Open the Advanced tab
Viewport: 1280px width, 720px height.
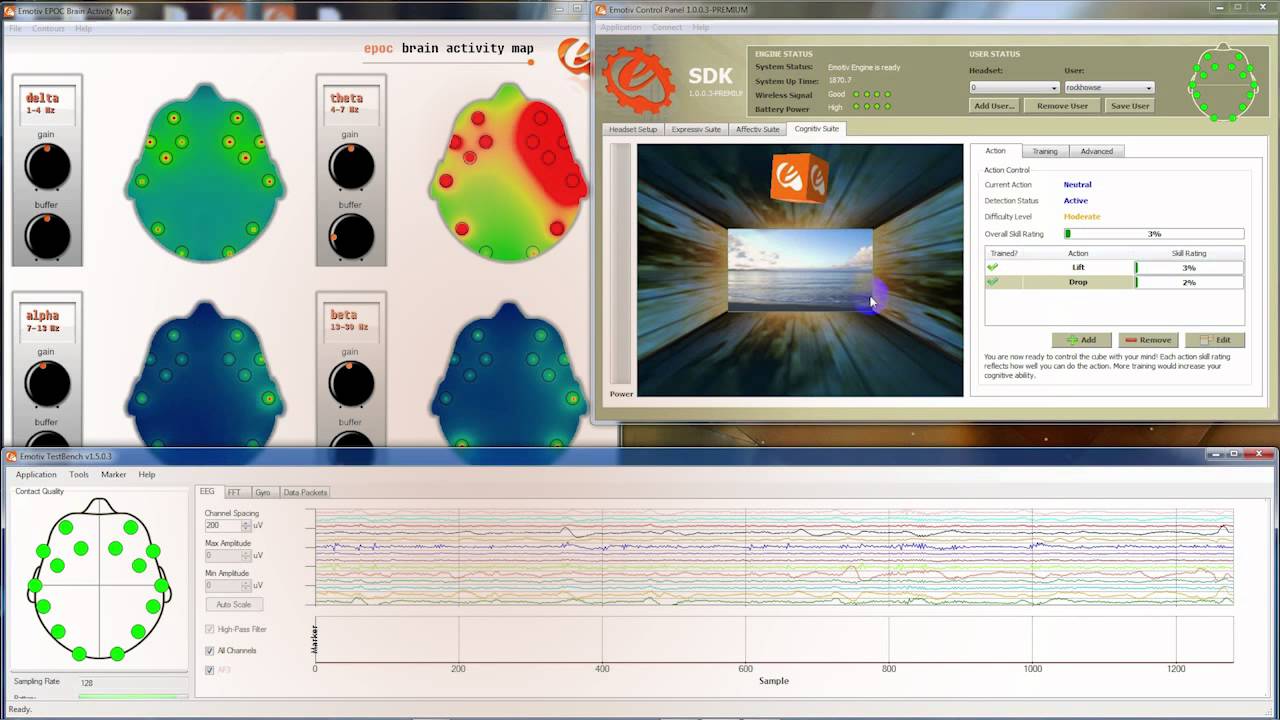pyautogui.click(x=1096, y=151)
